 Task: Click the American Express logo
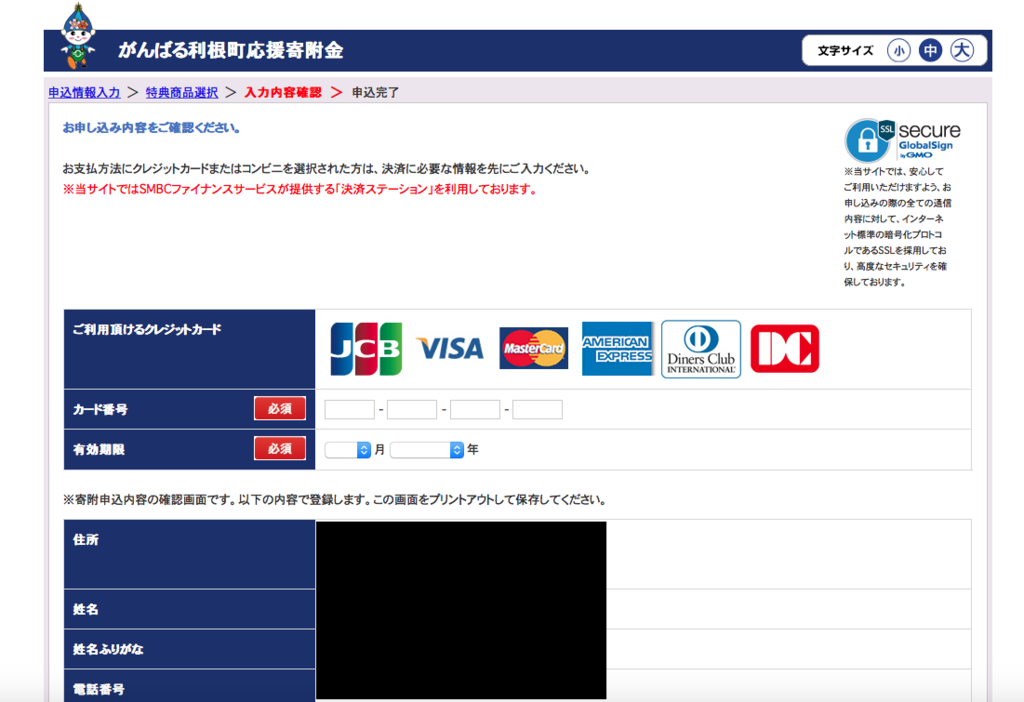(617, 349)
